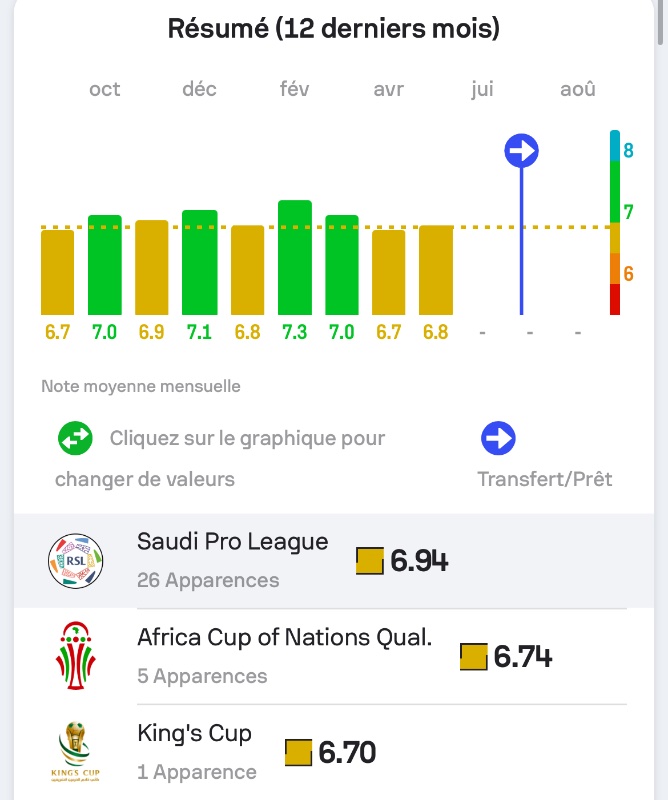Click the yellow rating square beside 6.70
The width and height of the screenshot is (668, 800).
(x=298, y=753)
